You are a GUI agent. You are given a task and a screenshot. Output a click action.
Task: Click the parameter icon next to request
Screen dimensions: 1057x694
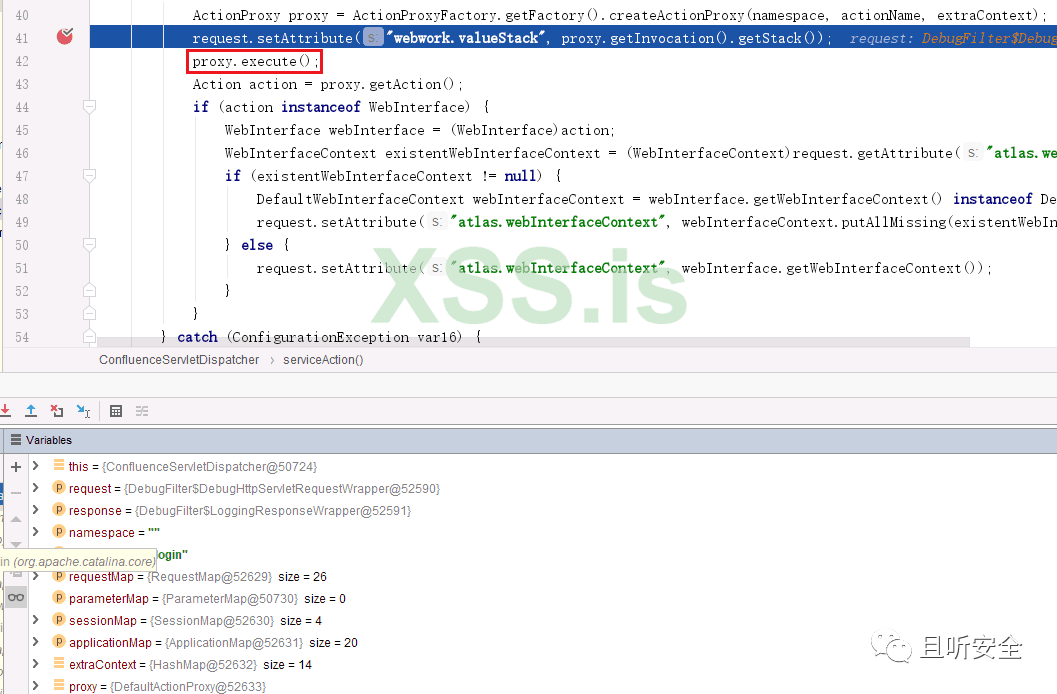[59, 488]
